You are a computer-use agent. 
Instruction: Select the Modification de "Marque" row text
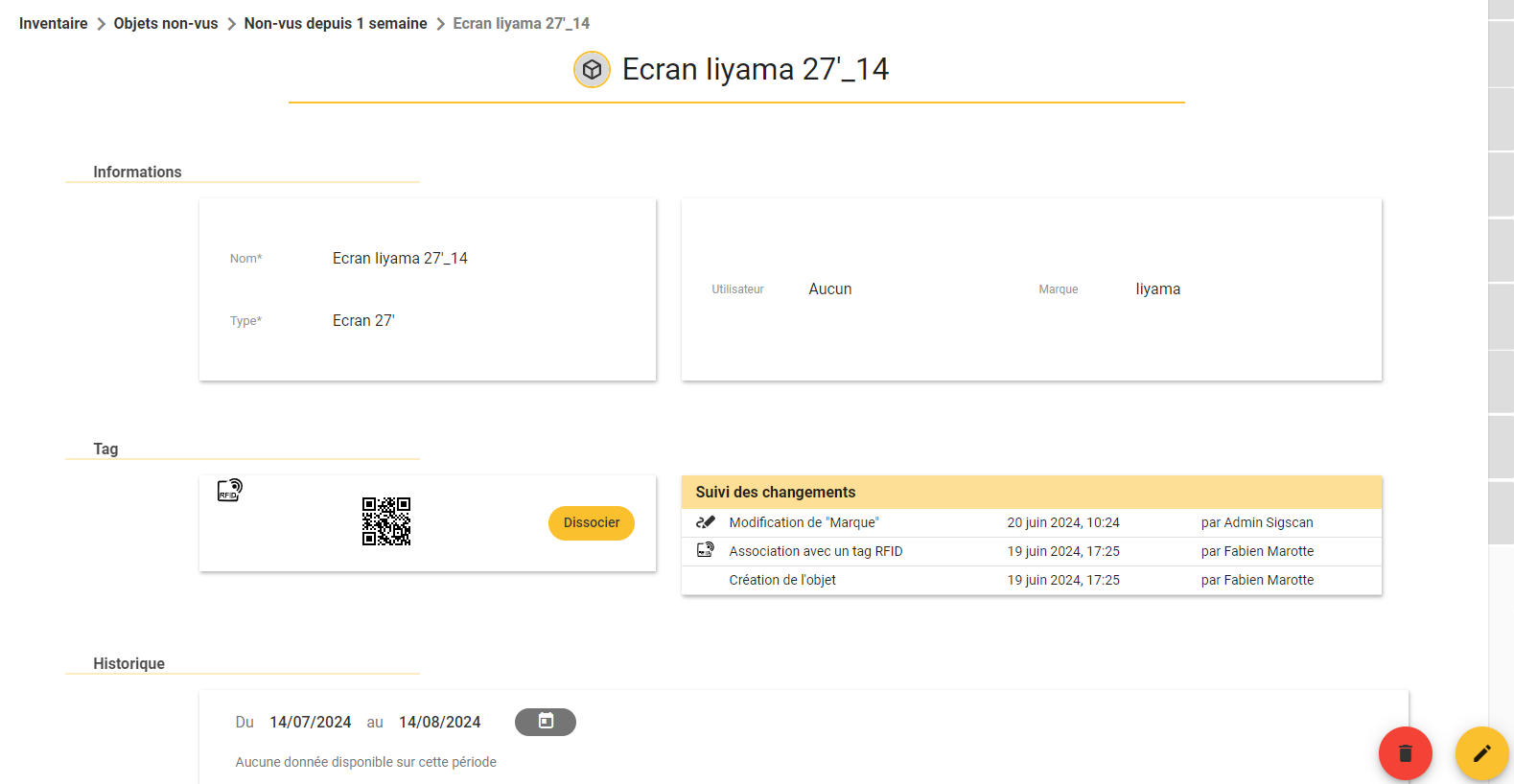tap(804, 522)
